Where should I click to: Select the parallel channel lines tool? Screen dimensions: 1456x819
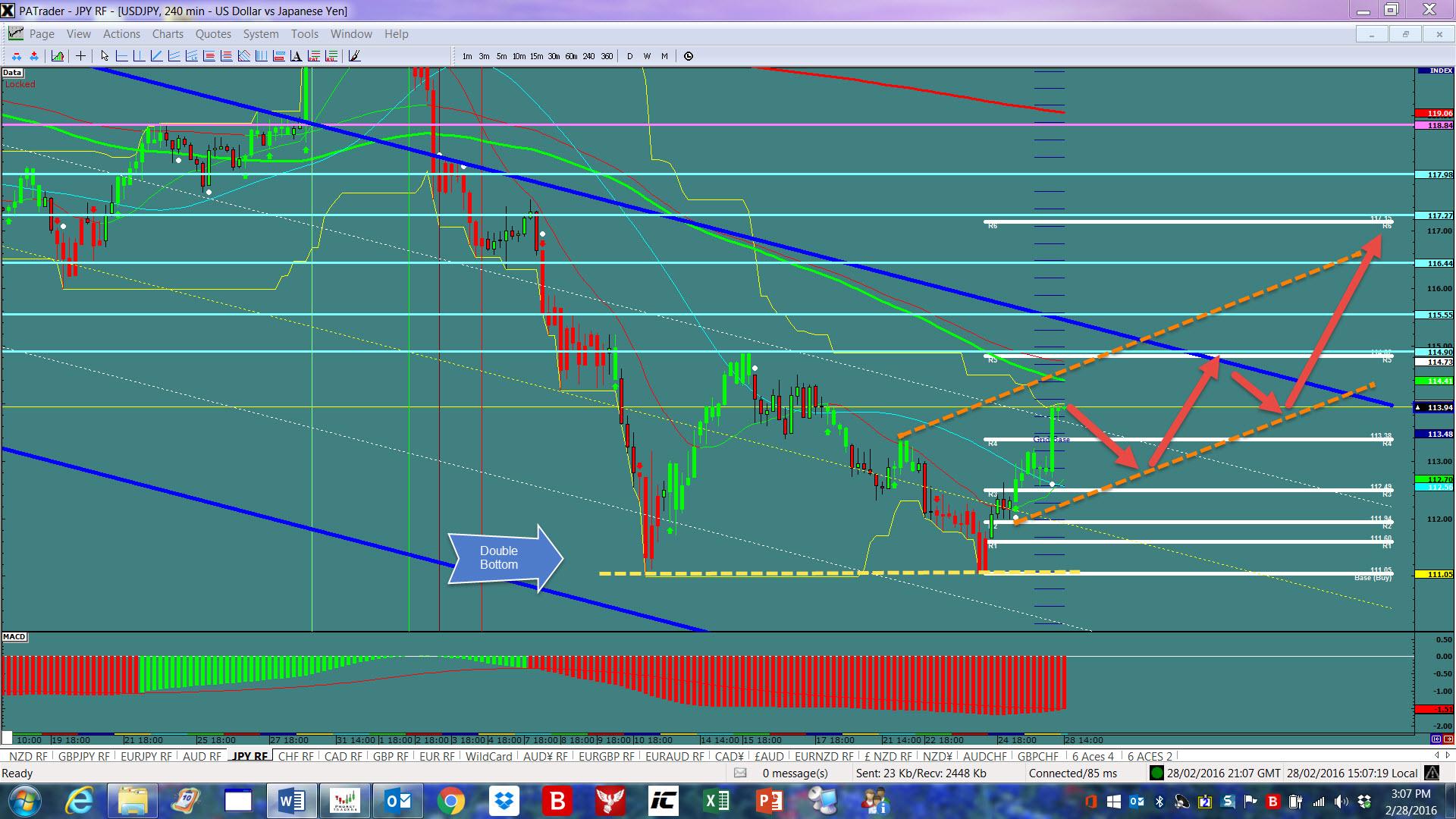tap(174, 56)
